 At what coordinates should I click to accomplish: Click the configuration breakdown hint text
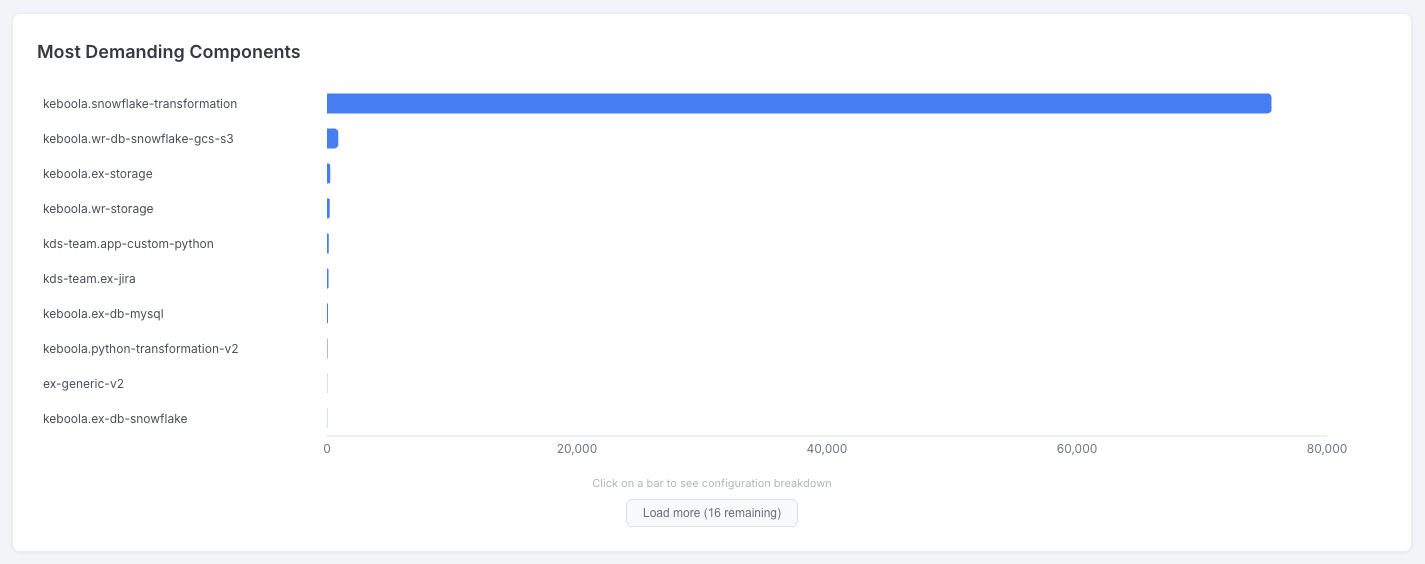pos(711,483)
